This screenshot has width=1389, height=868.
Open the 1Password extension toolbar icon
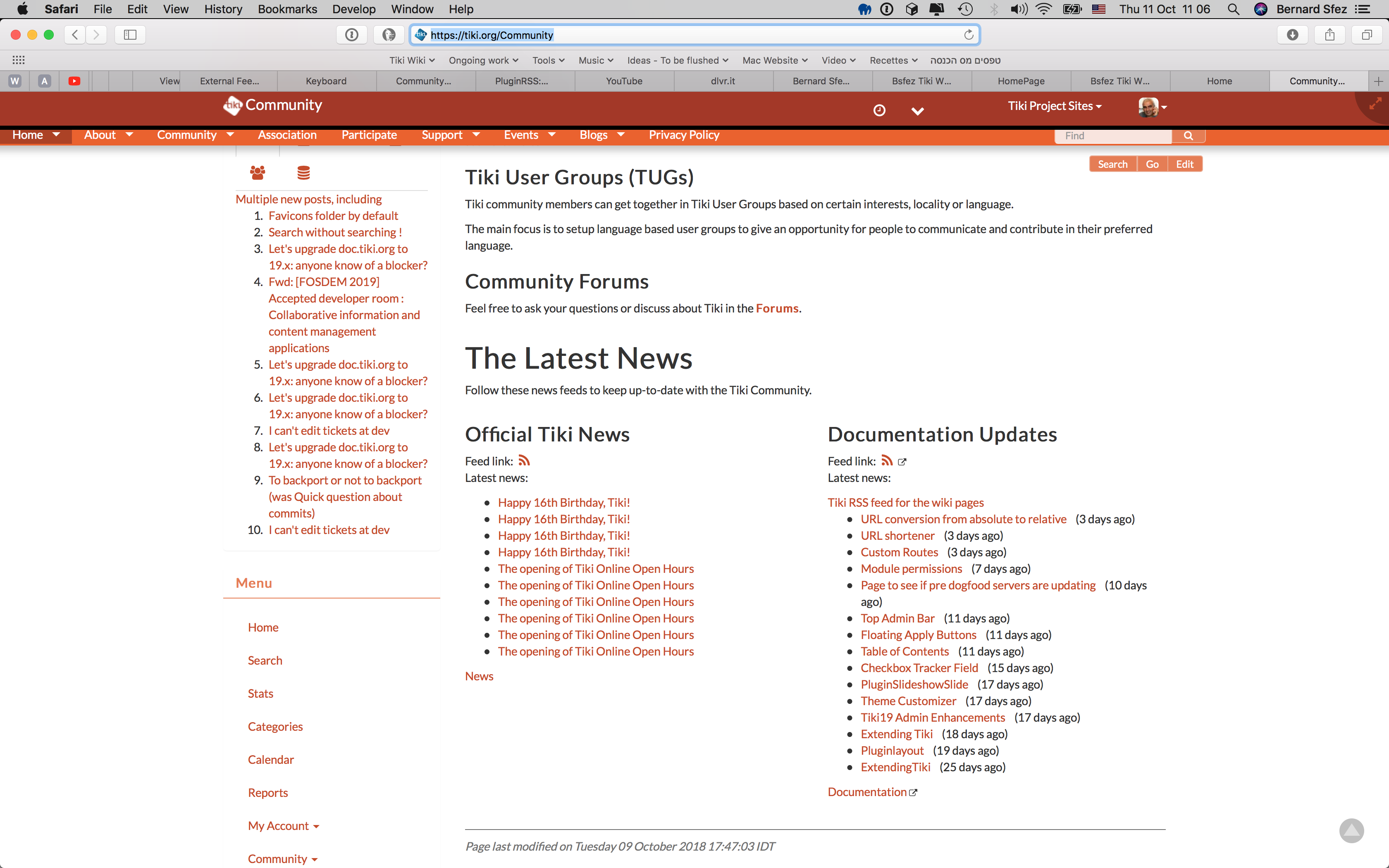(x=352, y=34)
